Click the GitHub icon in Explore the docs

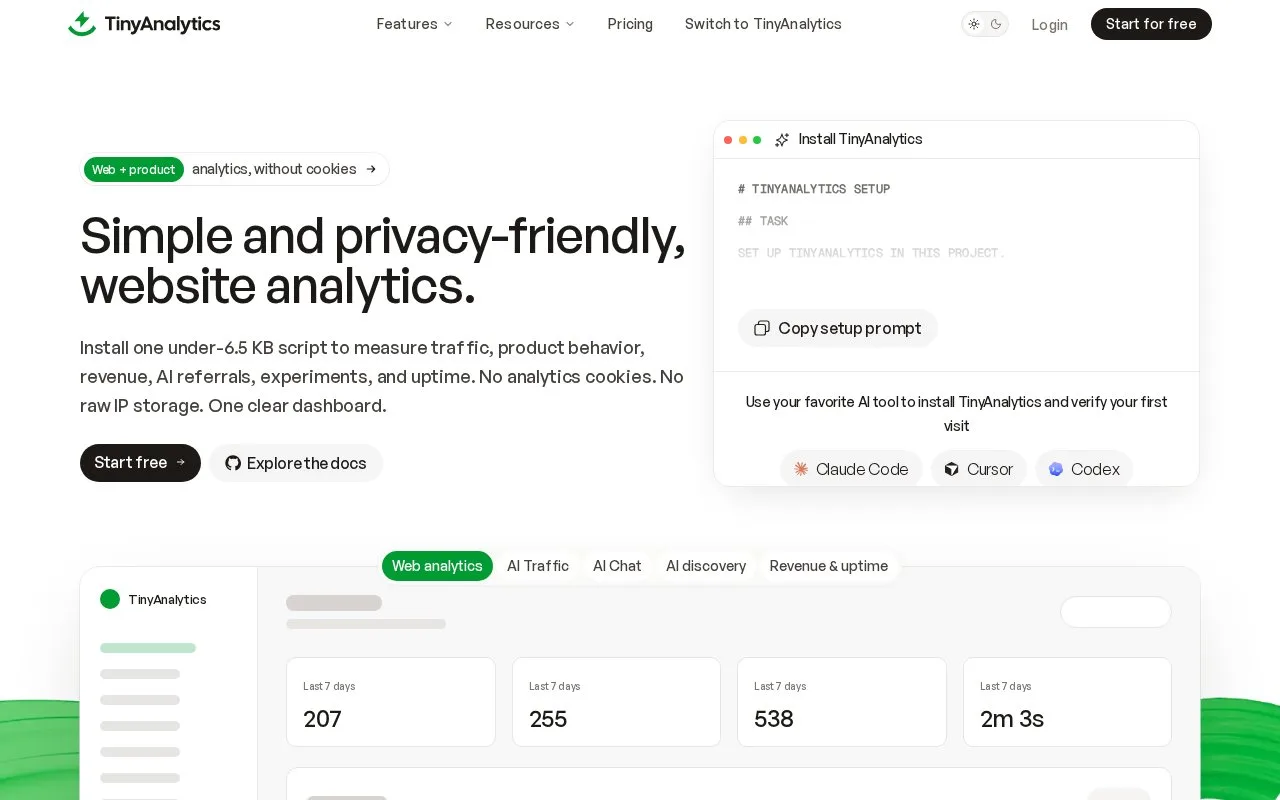coord(233,463)
